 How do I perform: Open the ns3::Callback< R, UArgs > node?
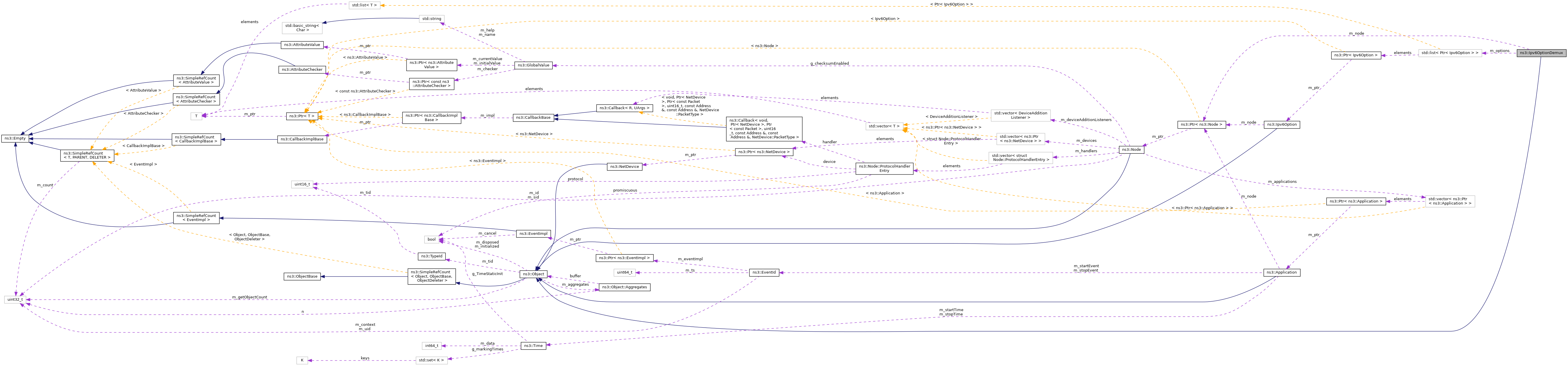pos(625,108)
